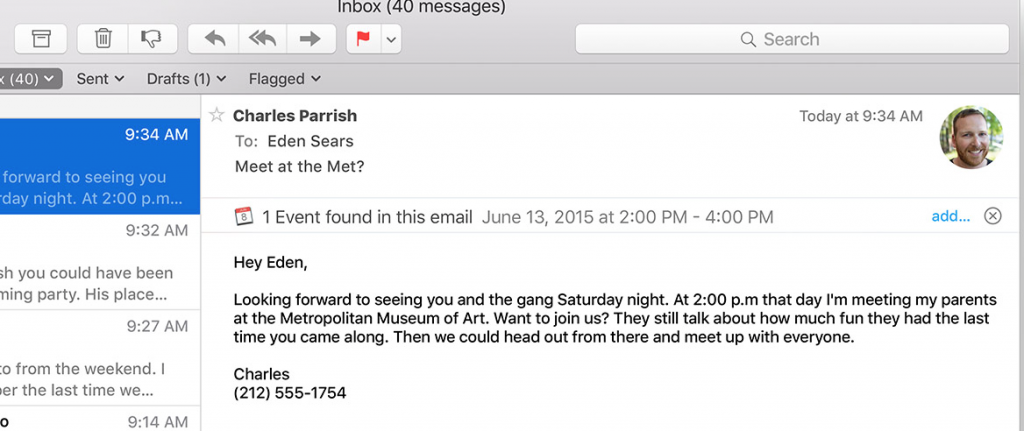Image resolution: width=1024 pixels, height=431 pixels.
Task: Click the add... link for the event
Action: (950, 216)
